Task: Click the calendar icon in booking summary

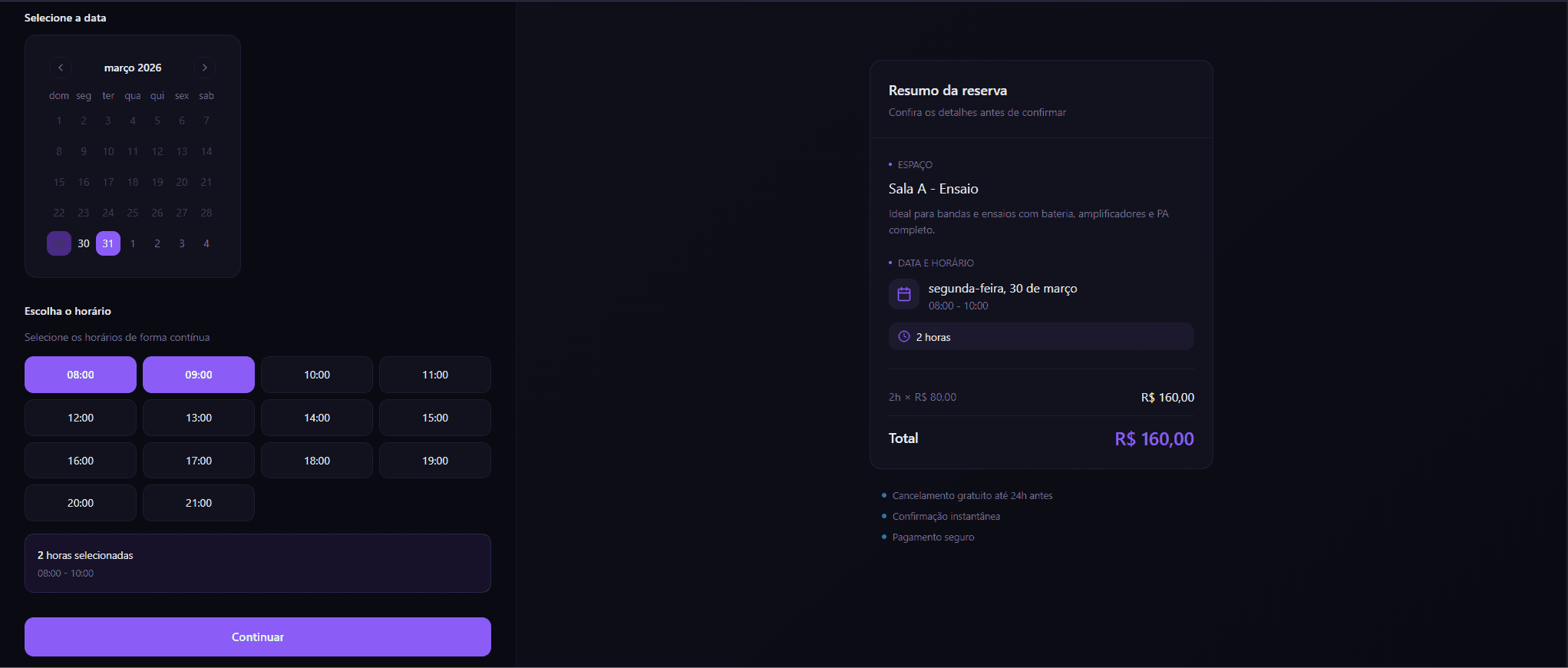Action: pos(904,294)
